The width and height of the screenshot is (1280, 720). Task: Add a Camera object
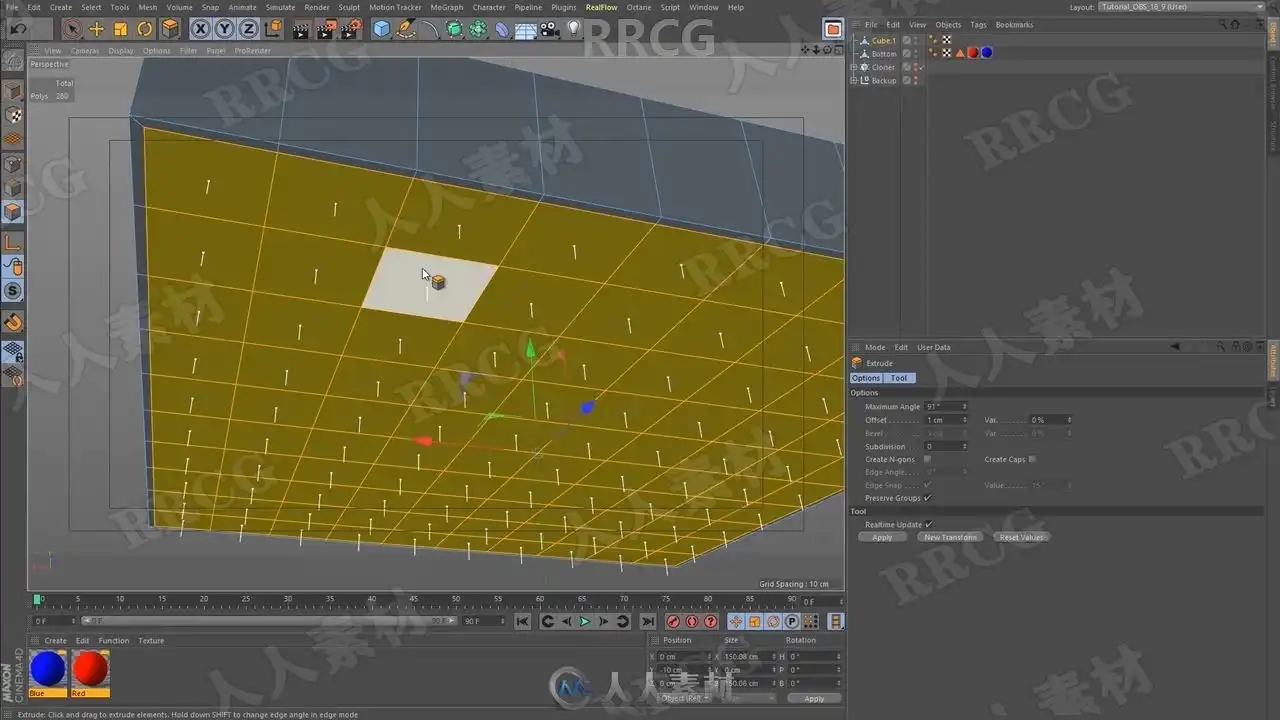tap(550, 29)
